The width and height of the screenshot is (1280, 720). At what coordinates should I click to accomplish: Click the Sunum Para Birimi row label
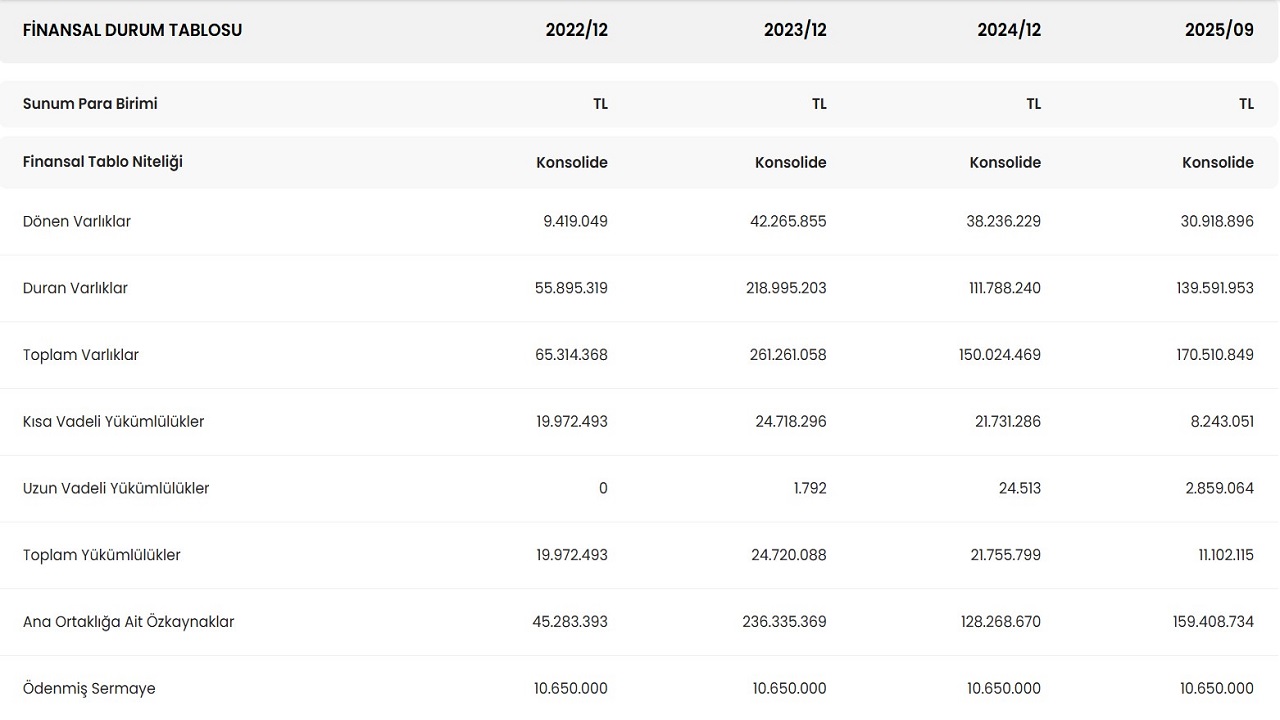(90, 104)
